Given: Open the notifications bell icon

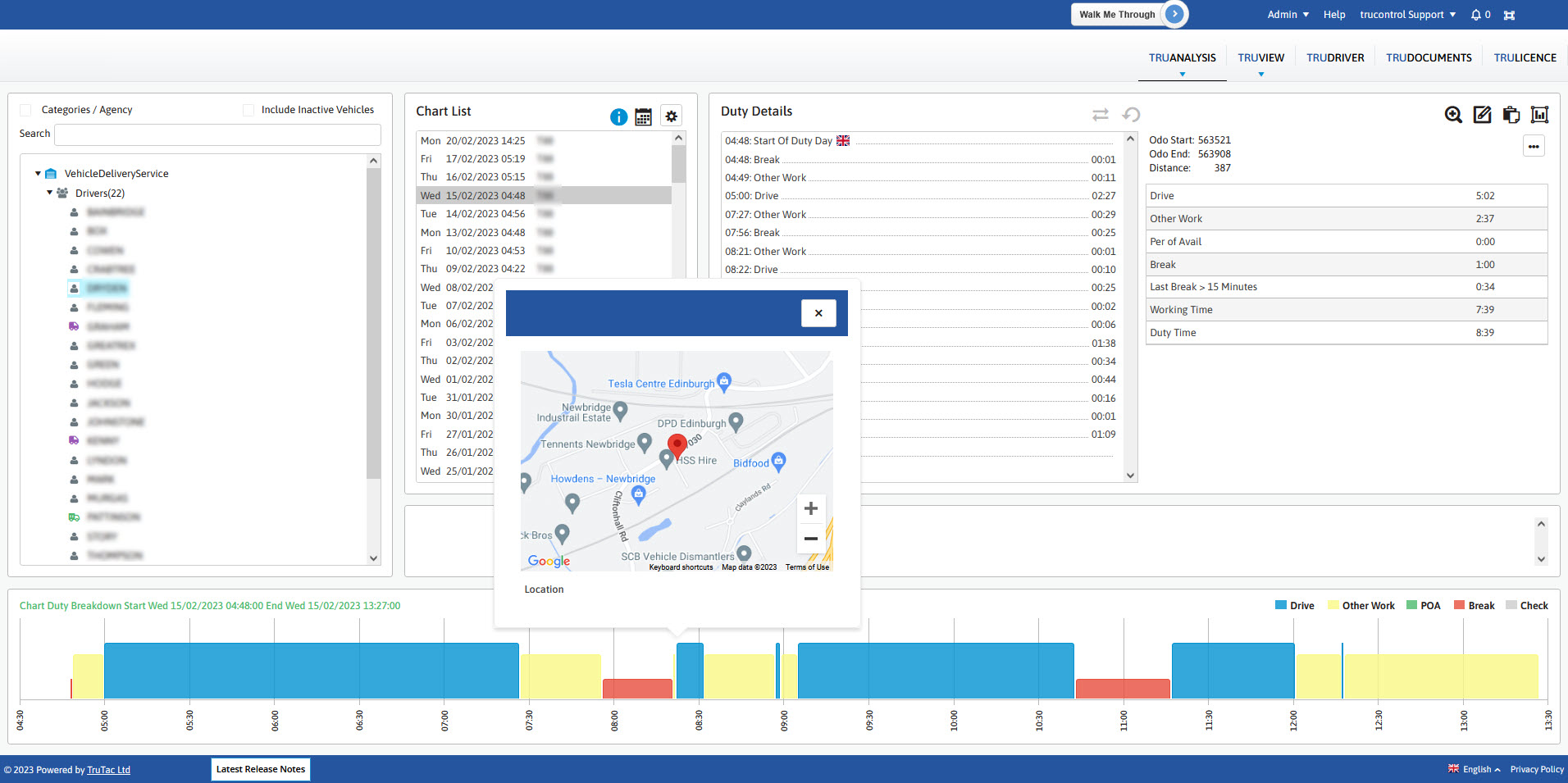Looking at the screenshot, I should point(1476,15).
